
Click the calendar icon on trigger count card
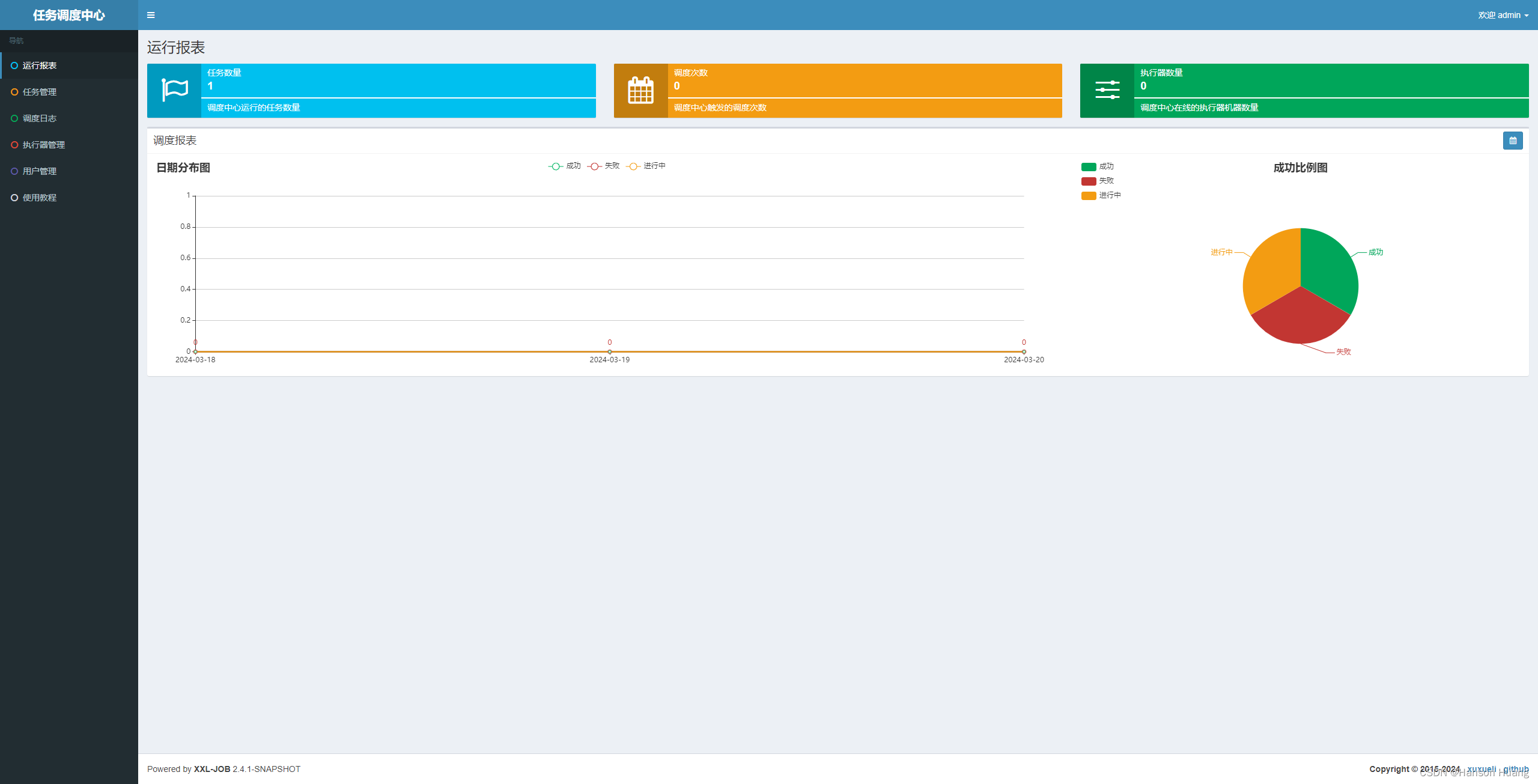pyautogui.click(x=640, y=91)
